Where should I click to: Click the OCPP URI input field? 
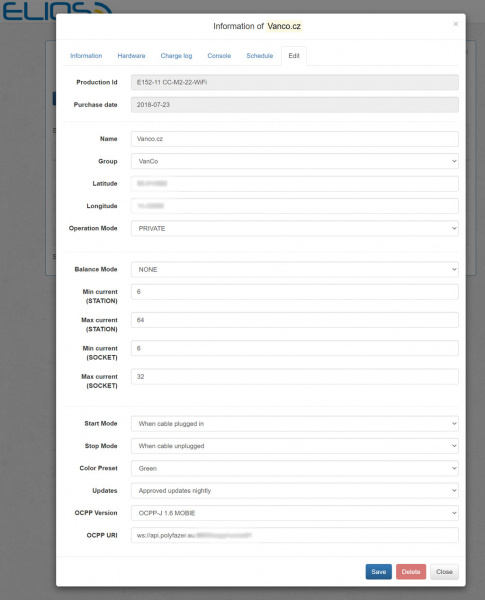295,535
